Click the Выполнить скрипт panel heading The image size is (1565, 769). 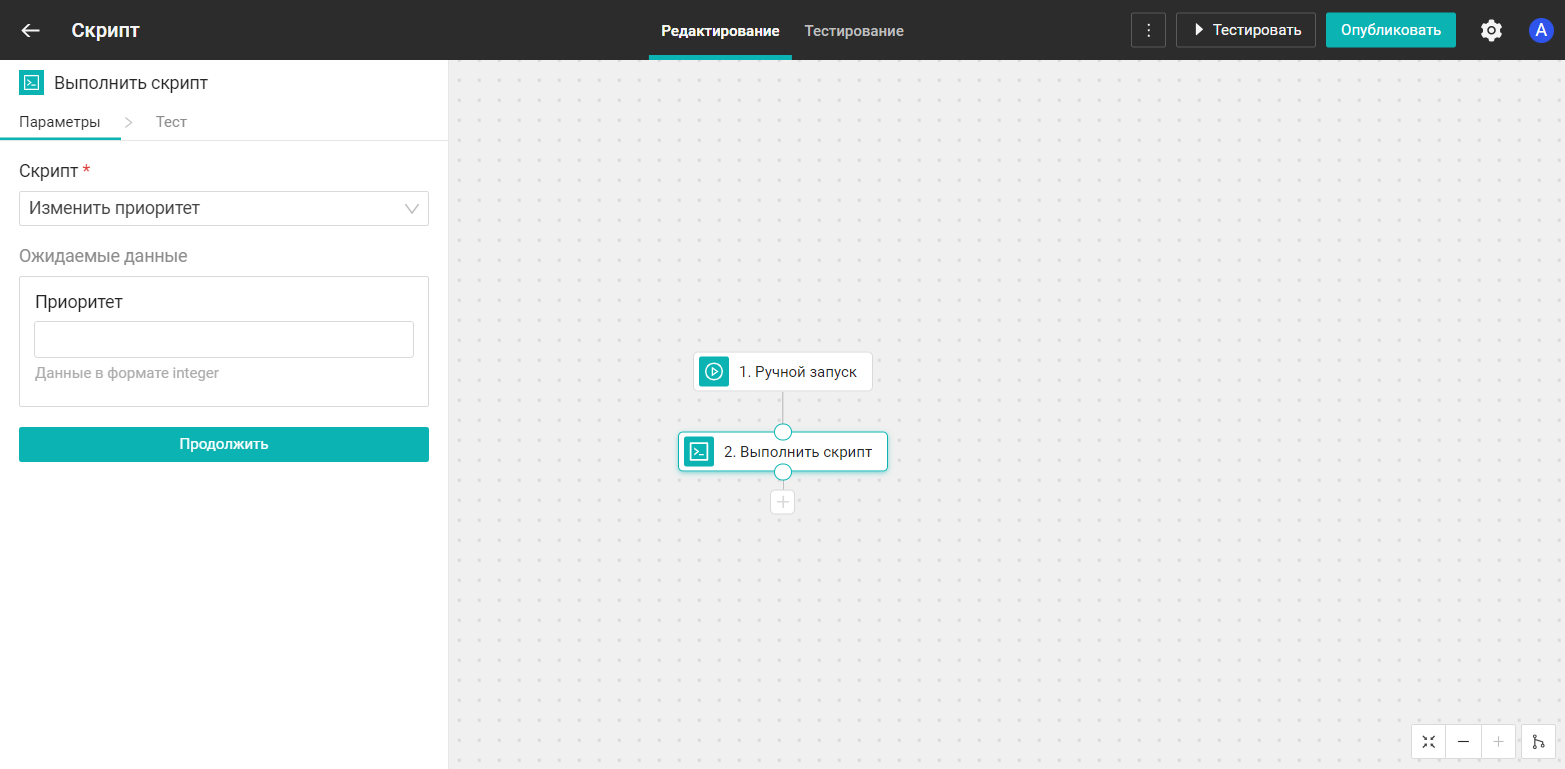(131, 83)
